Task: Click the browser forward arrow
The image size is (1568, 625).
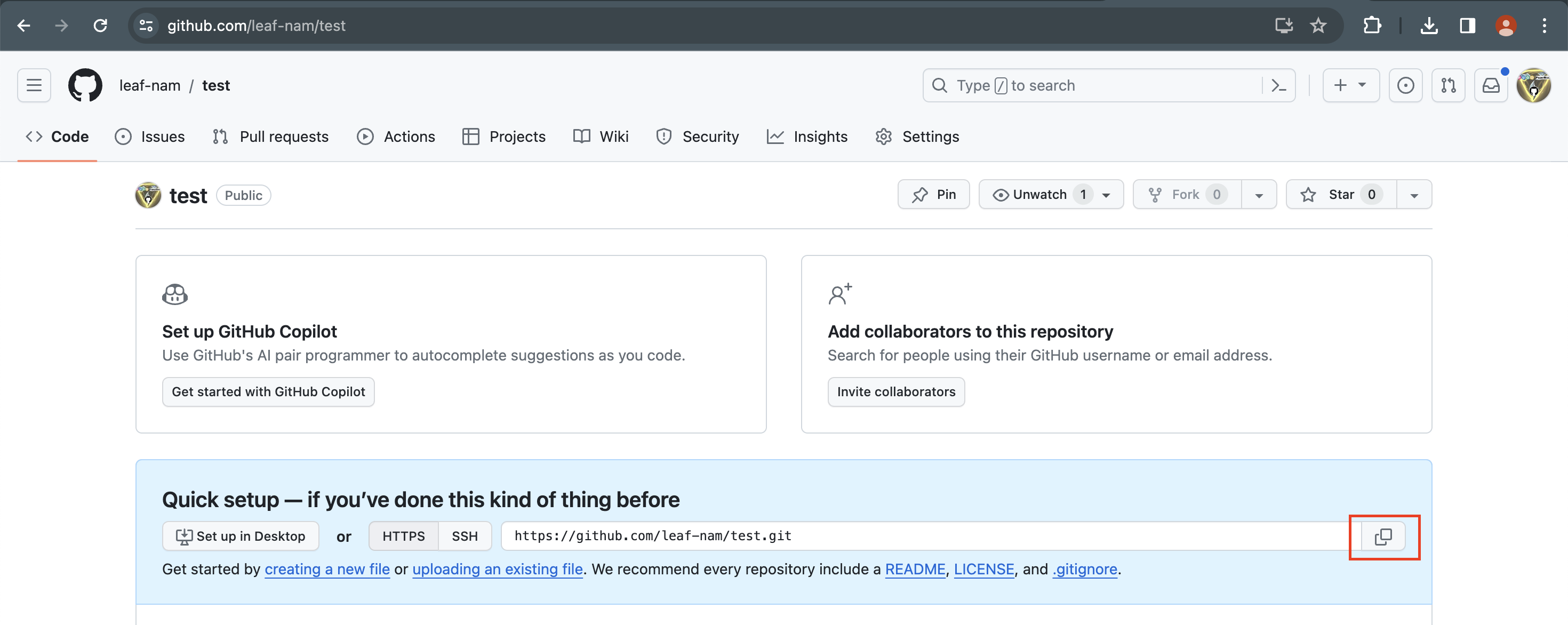Action: (61, 26)
